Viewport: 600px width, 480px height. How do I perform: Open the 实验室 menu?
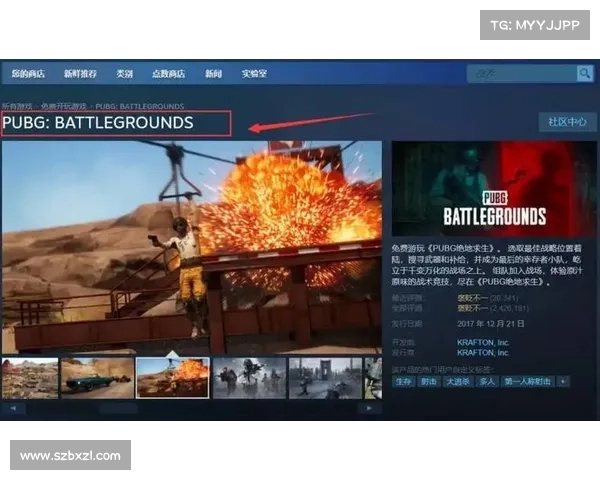coord(254,73)
